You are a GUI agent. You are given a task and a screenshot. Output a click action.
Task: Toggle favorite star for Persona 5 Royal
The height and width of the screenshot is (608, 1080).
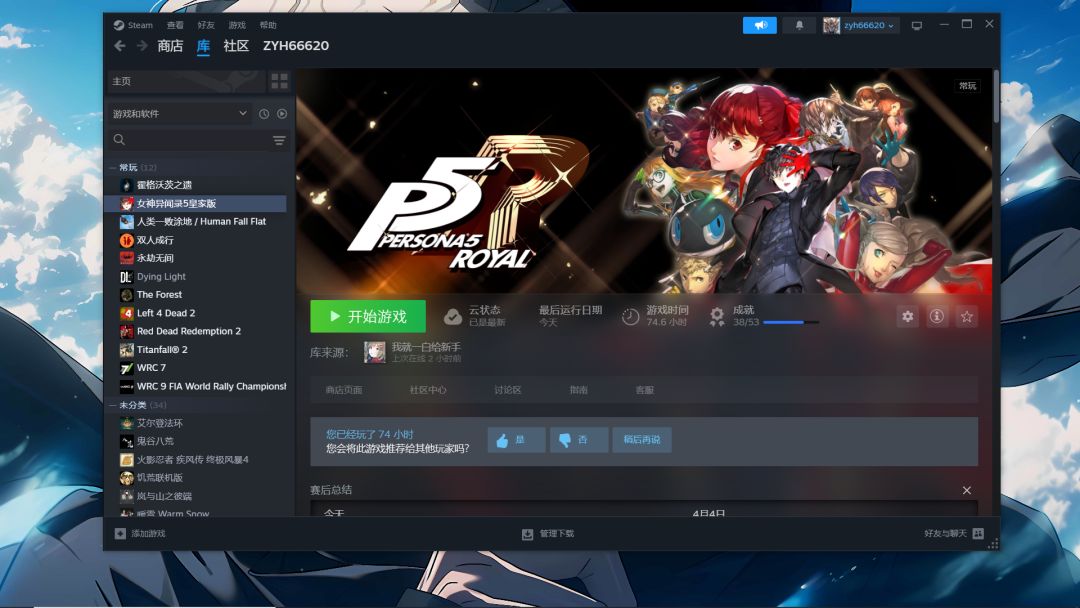click(966, 316)
